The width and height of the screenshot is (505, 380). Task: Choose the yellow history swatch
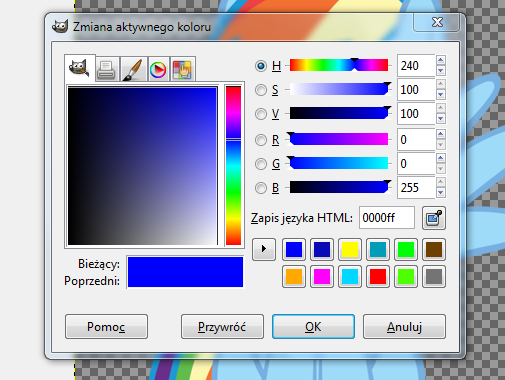(x=350, y=249)
